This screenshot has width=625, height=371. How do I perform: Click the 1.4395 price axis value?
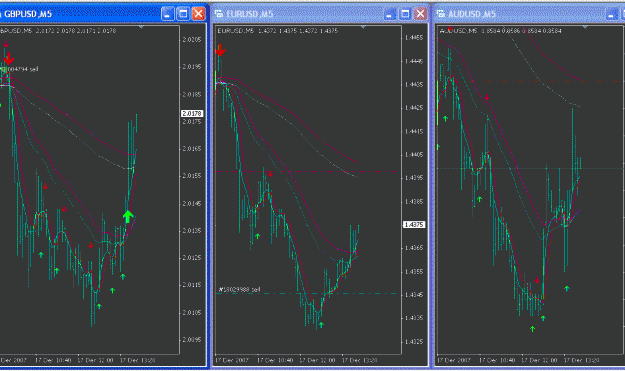tap(414, 178)
